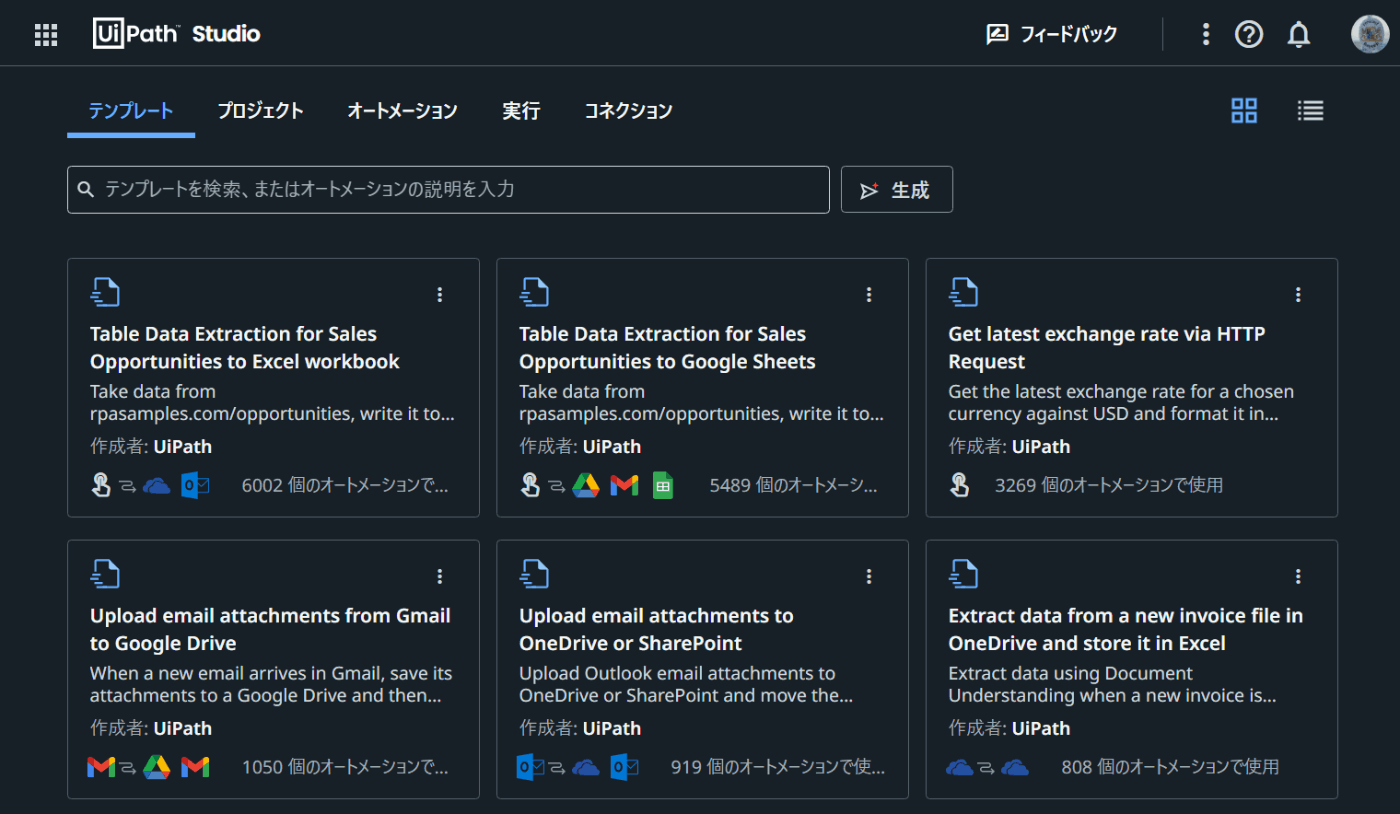
Task: Click 808 個のオートメーションで使用 text
Action: 1170,768
